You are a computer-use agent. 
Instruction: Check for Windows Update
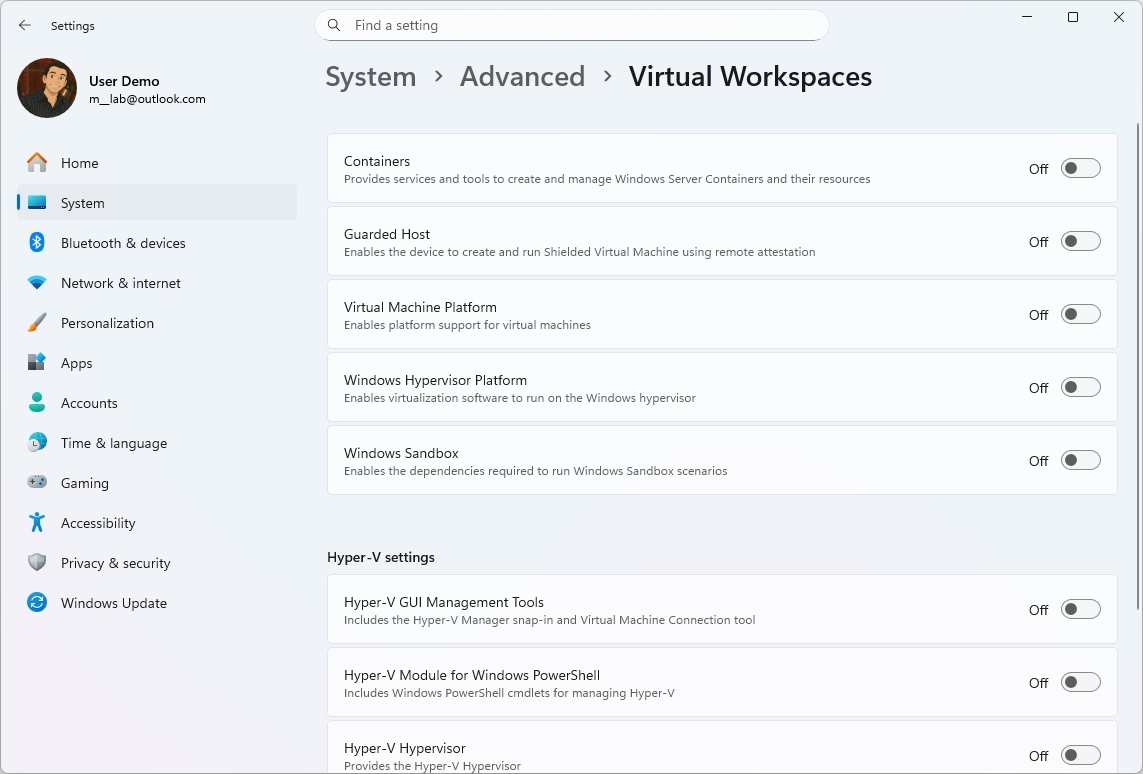tap(113, 602)
